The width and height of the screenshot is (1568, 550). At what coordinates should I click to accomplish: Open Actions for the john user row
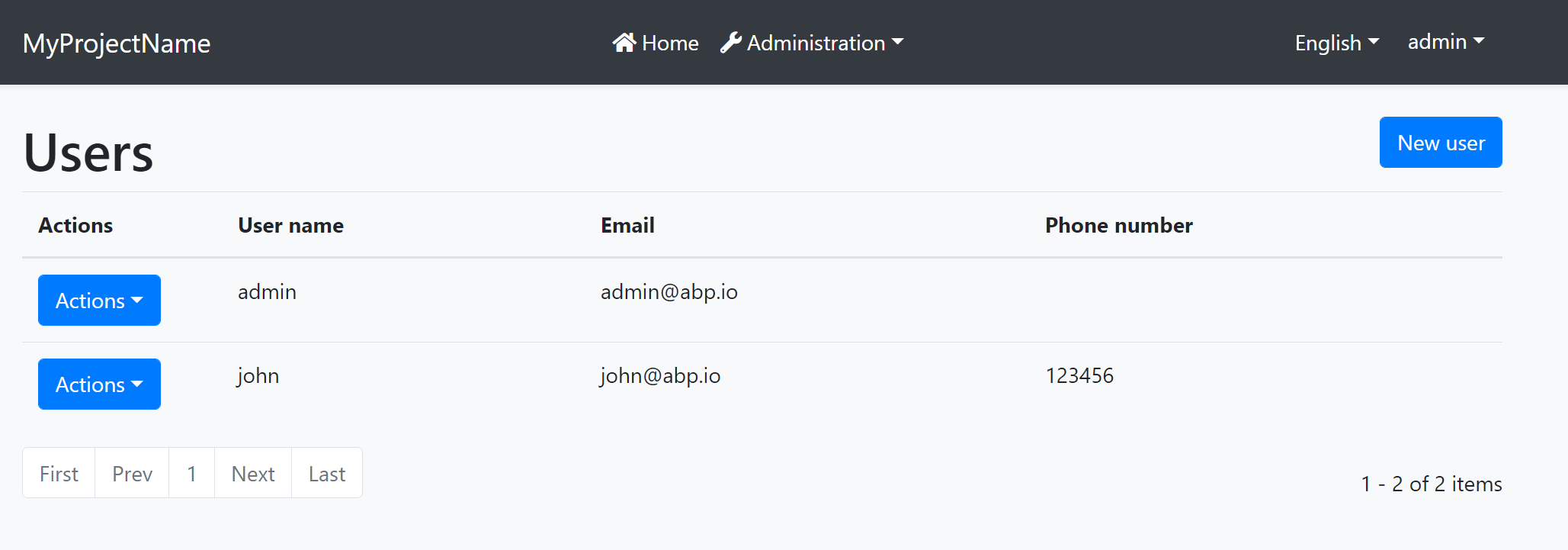coord(98,384)
